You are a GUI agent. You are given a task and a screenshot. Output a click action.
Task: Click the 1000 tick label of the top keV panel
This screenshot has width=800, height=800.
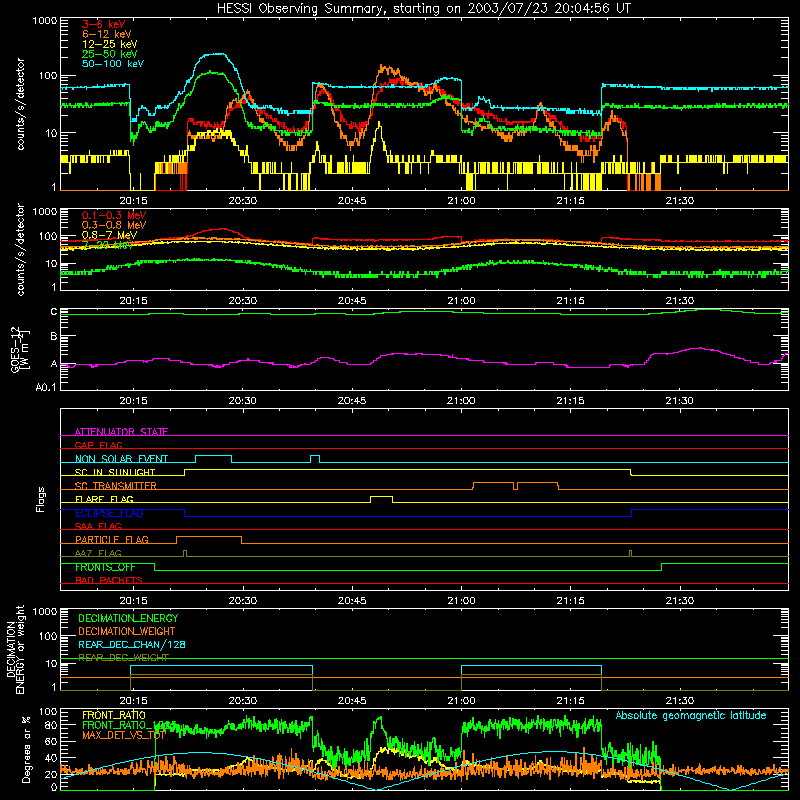coord(45,21)
